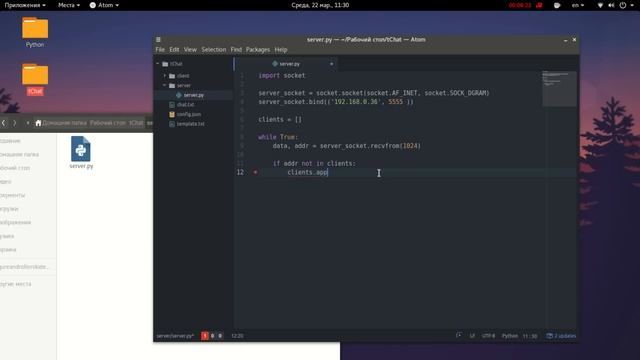Click the minimap in the editor
This screenshot has width=640, height=360.
(x=559, y=88)
